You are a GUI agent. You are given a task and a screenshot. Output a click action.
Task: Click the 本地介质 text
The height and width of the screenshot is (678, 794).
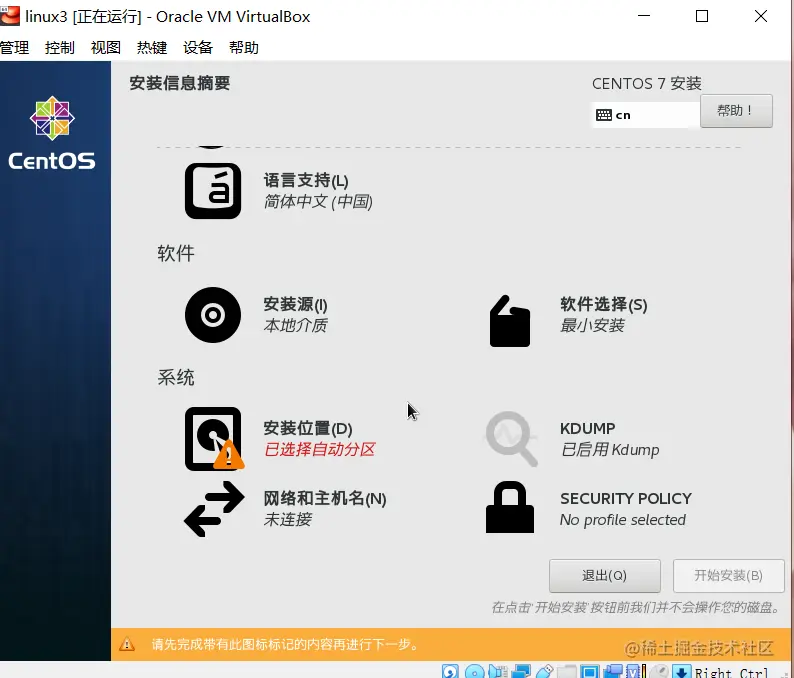(x=296, y=325)
